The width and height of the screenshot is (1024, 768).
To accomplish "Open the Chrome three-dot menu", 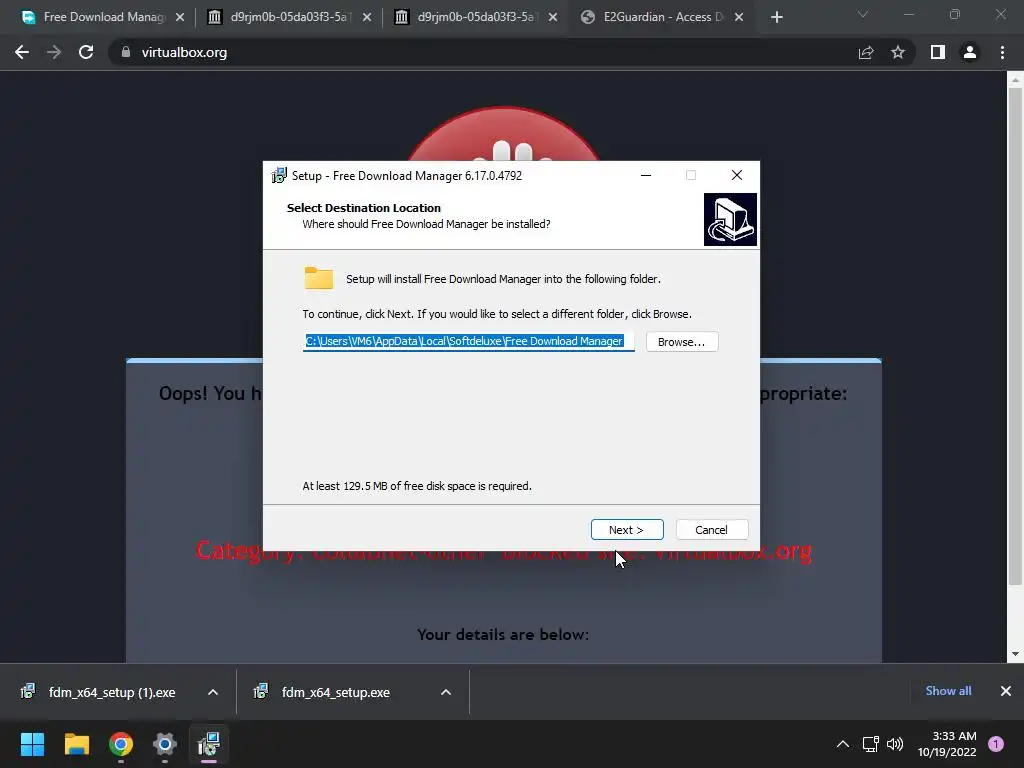I will [1002, 52].
